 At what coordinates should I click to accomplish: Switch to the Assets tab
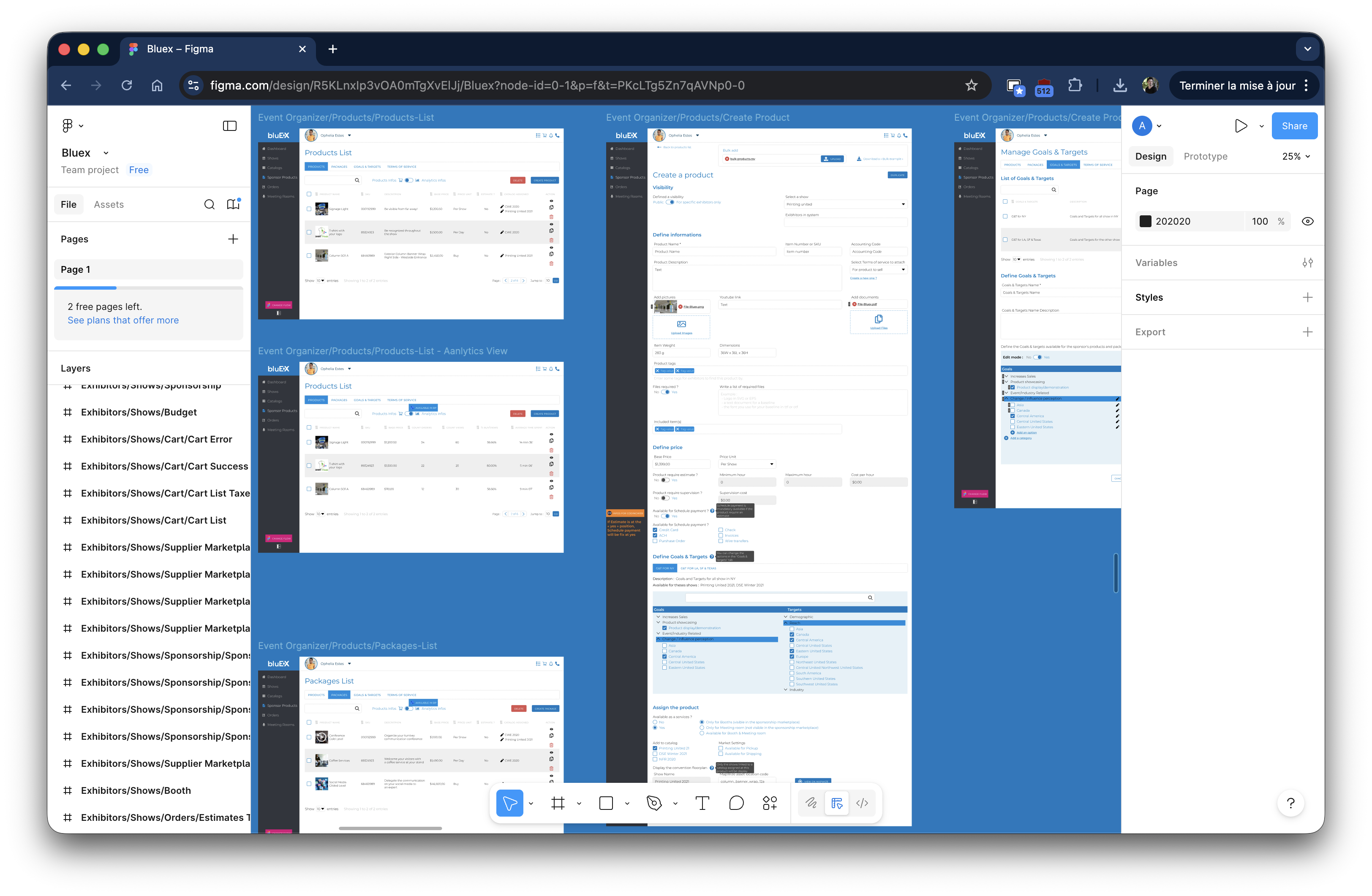point(109,204)
